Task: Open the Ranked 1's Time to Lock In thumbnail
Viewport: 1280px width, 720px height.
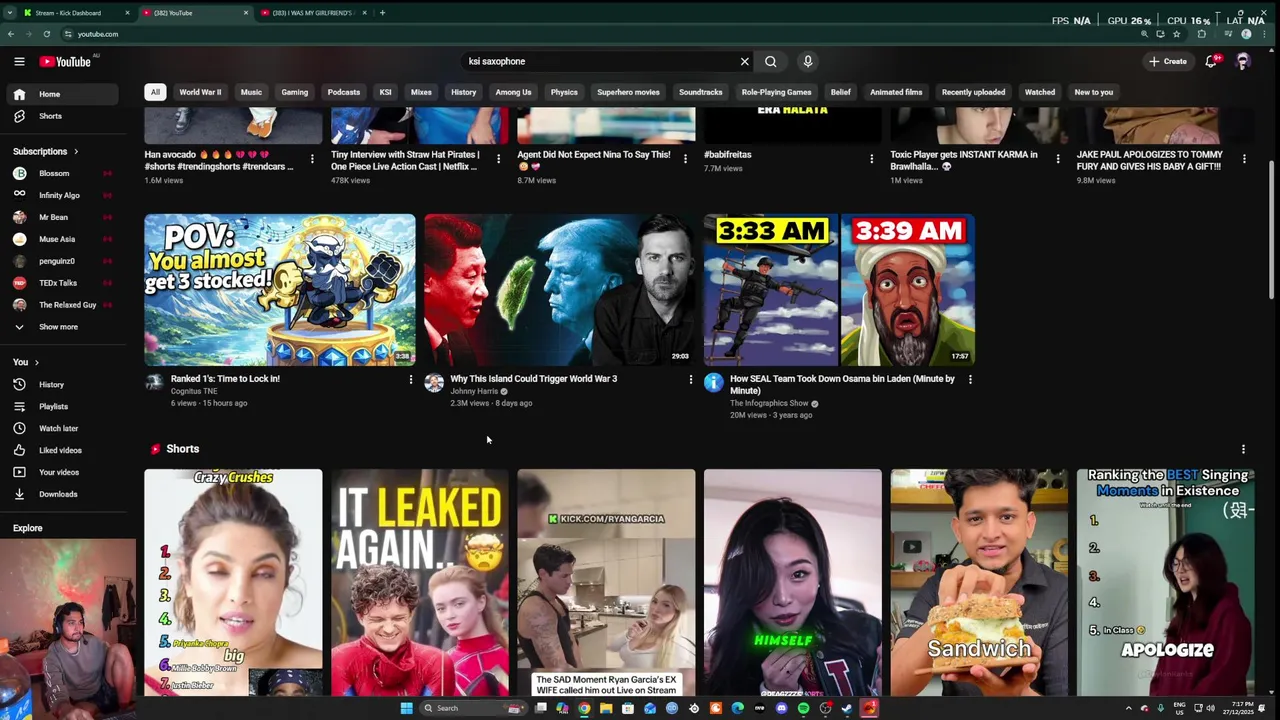Action: 279,290
